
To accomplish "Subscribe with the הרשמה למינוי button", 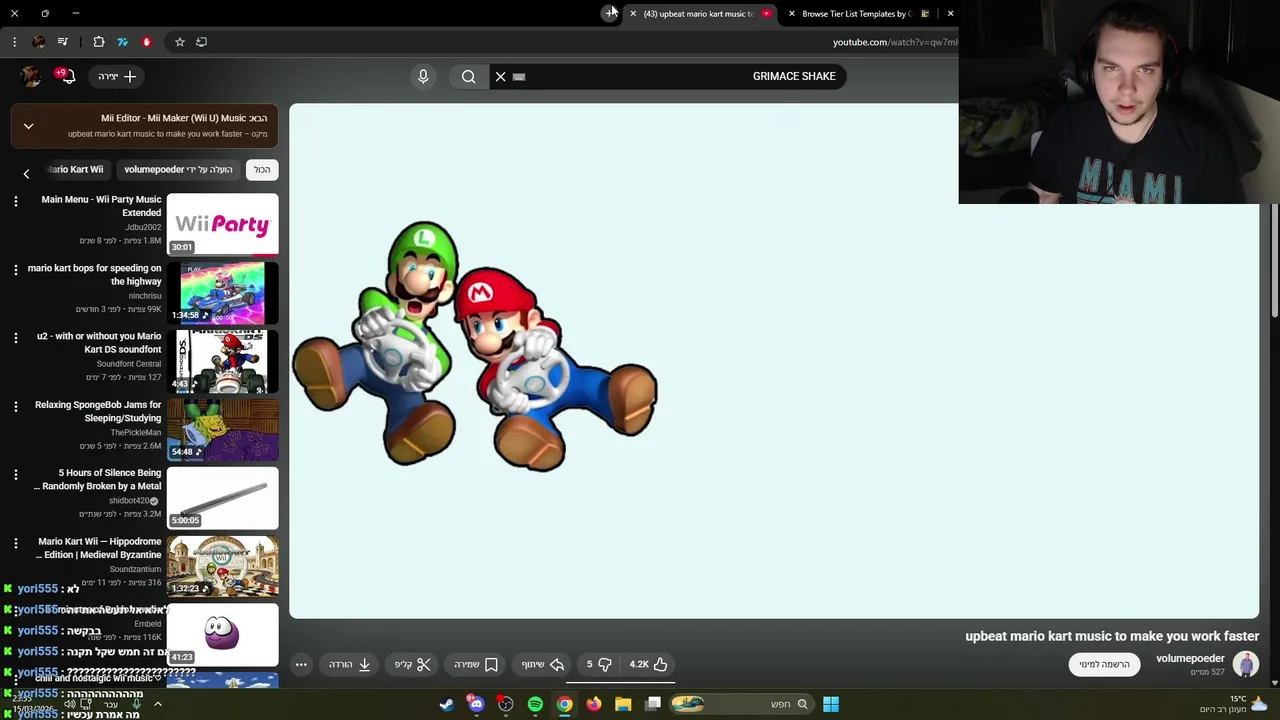I will point(1104,664).
